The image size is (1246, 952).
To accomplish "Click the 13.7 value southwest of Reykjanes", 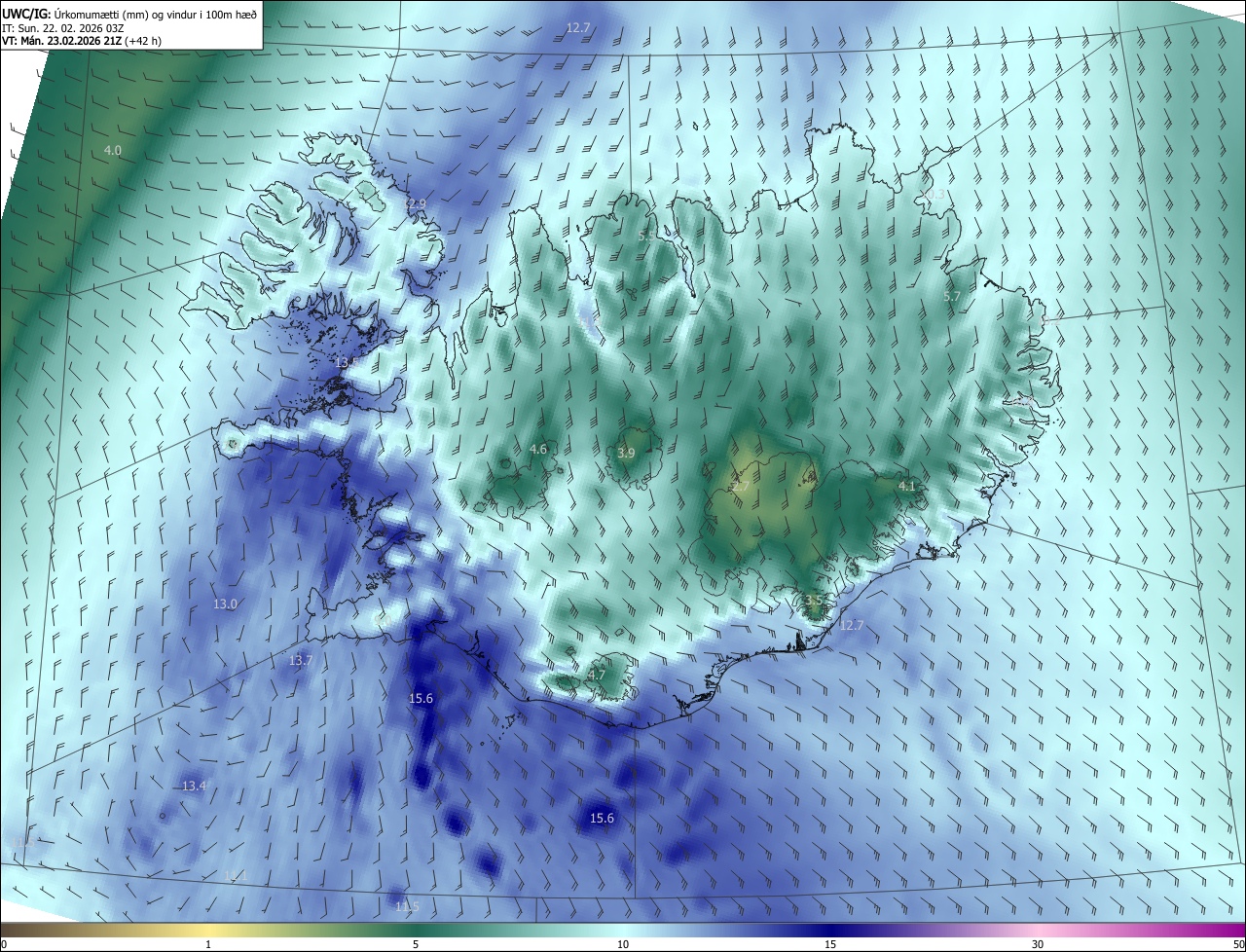I will [301, 660].
